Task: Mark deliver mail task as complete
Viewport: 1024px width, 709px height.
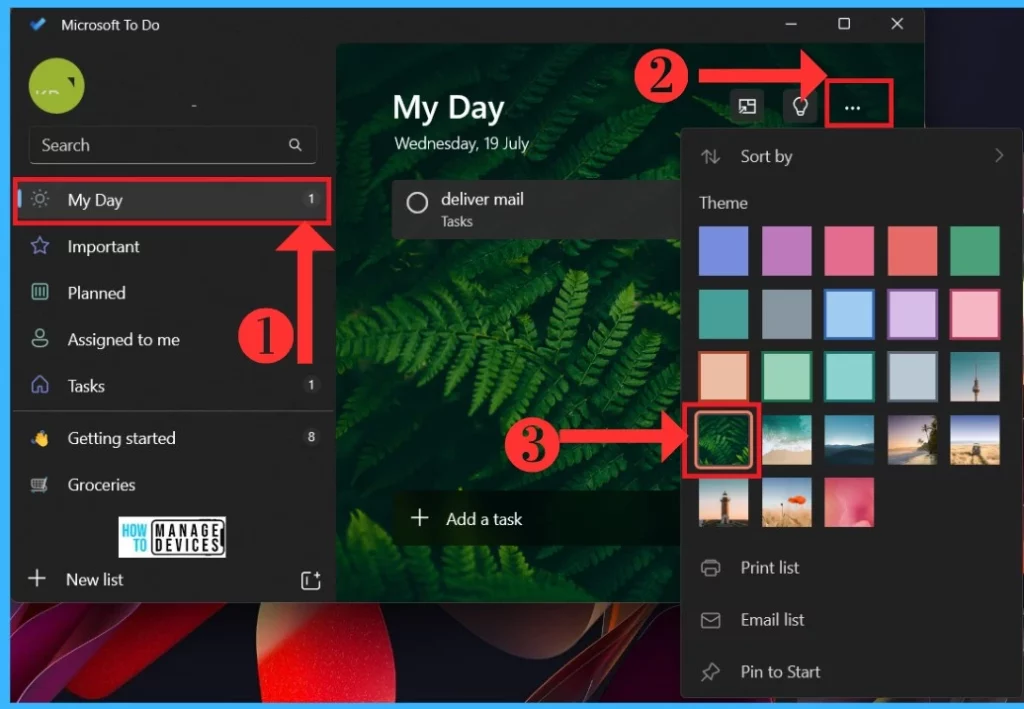Action: [417, 203]
